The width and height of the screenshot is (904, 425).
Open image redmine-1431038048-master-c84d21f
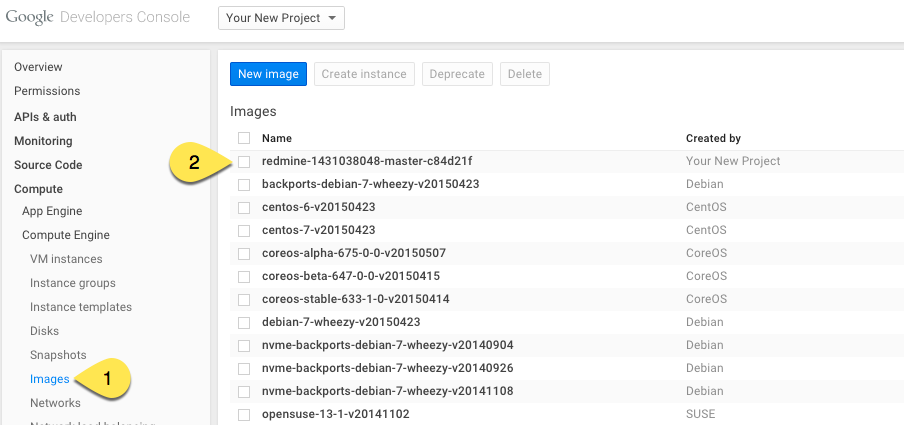[367, 161]
